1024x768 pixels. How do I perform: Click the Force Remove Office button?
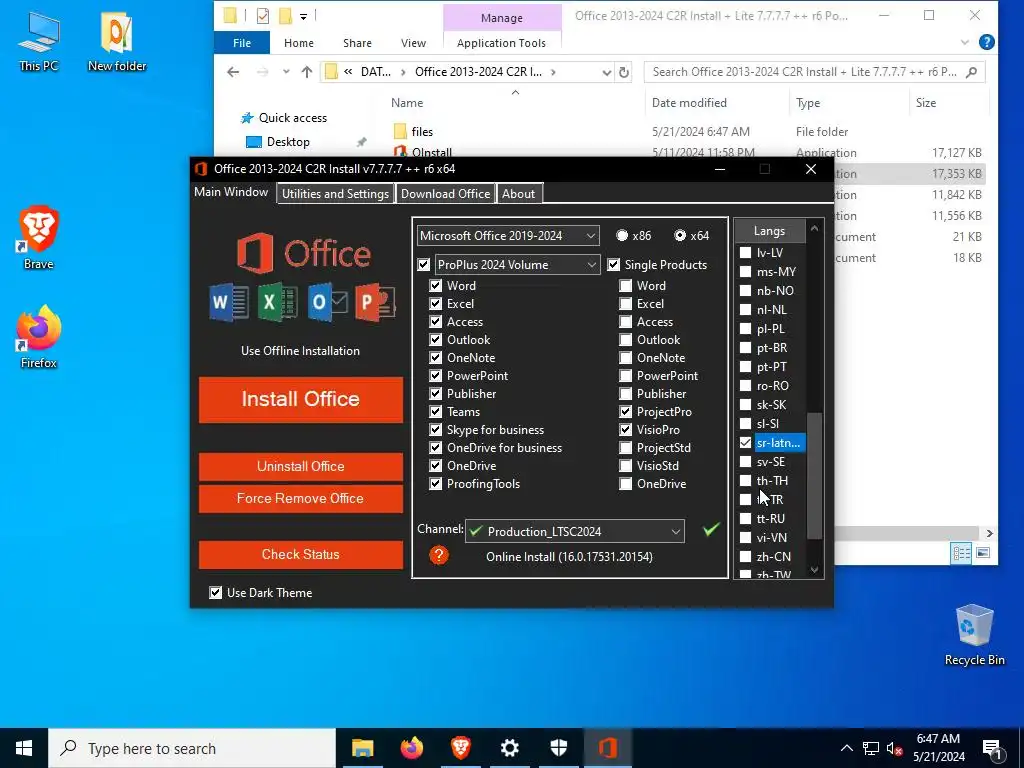[300, 498]
